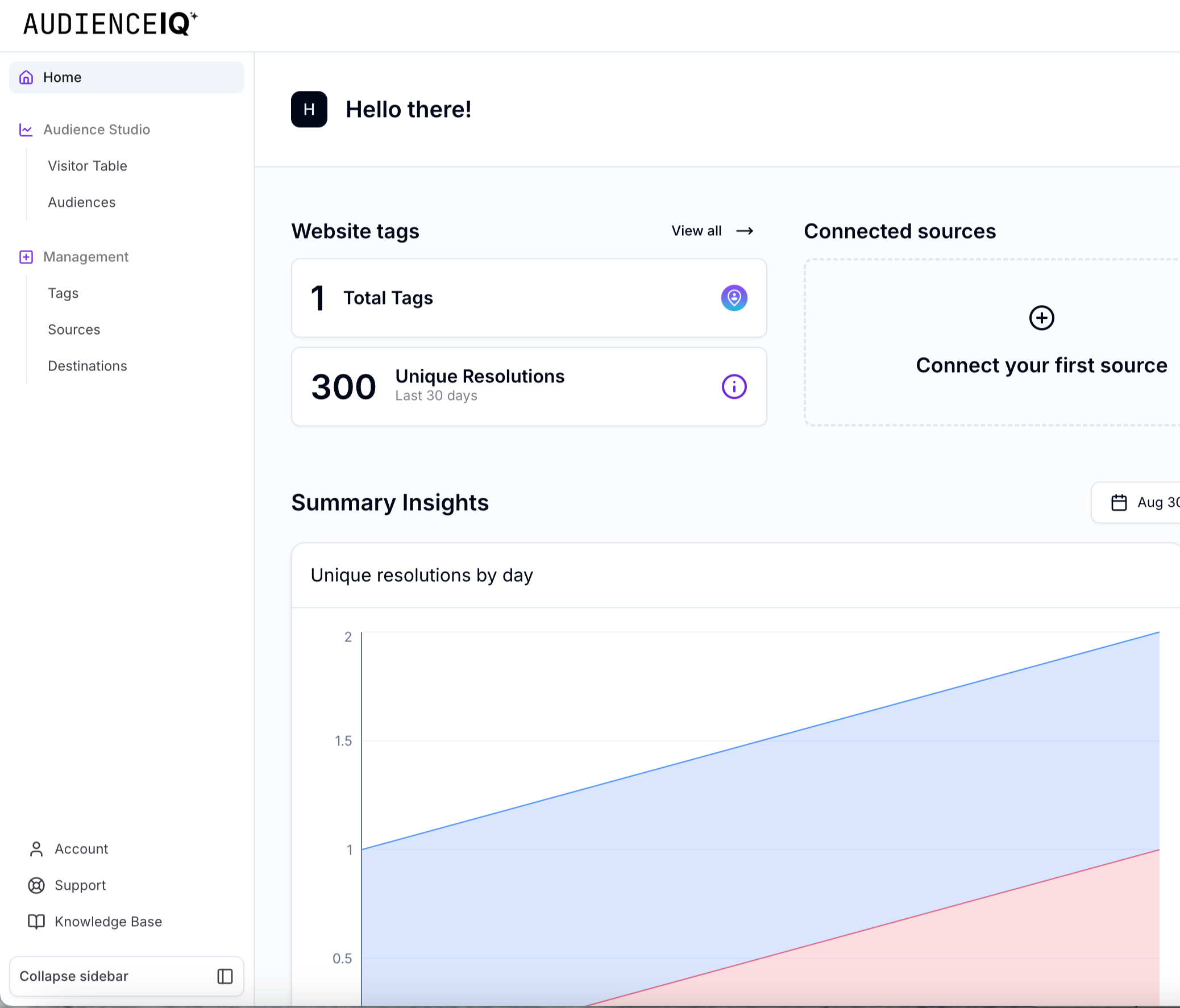The image size is (1180, 1008).
Task: Click the Total Tags location pin icon
Action: pyautogui.click(x=733, y=298)
